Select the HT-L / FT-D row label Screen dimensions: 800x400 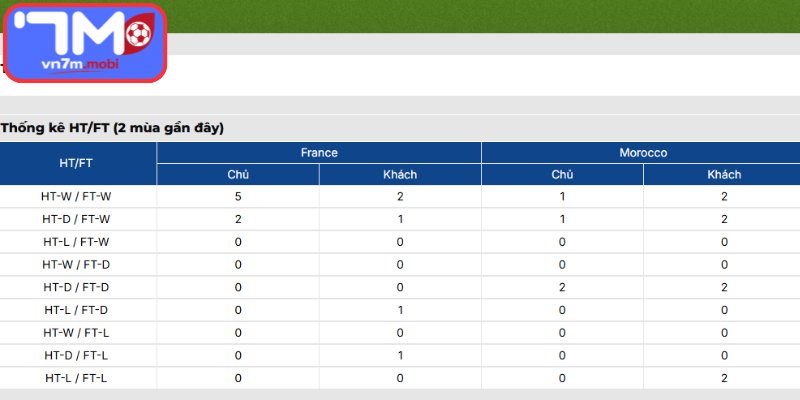(76, 310)
